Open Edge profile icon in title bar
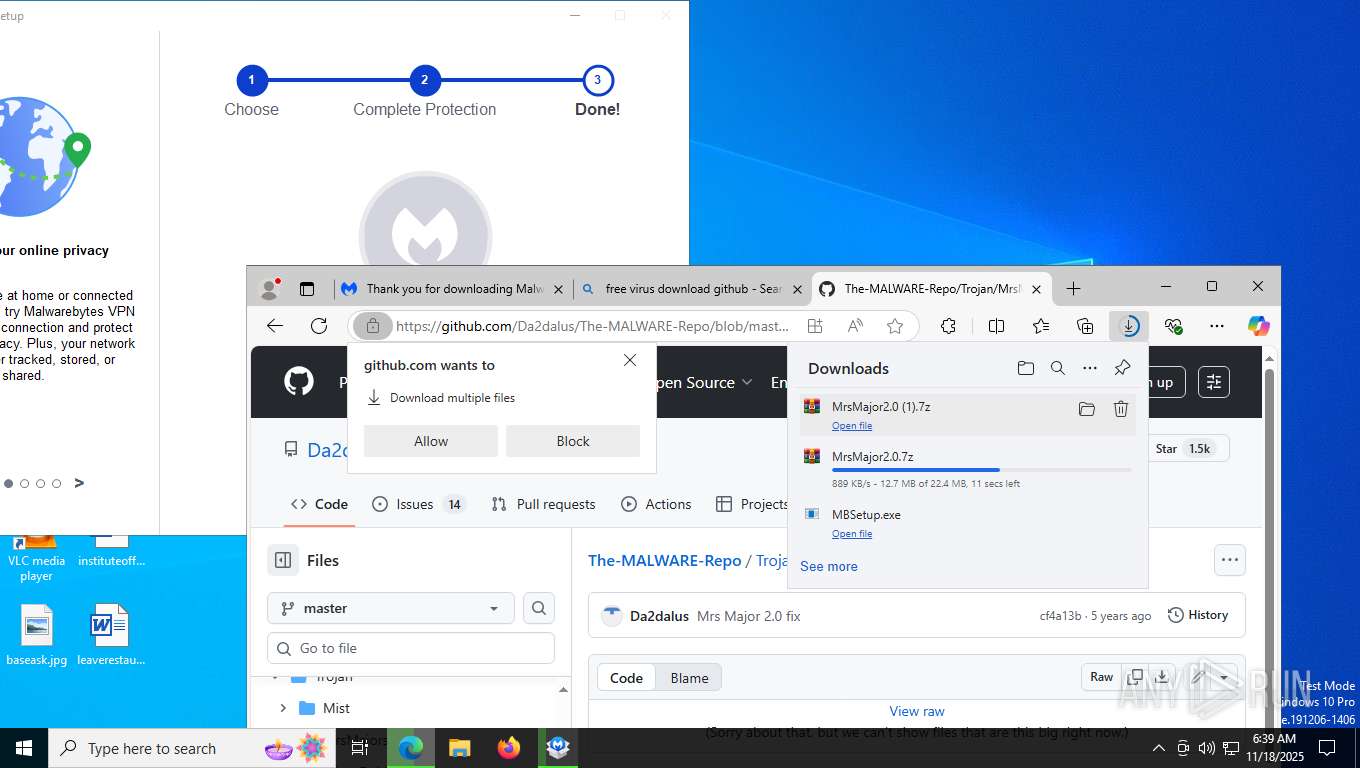The width and height of the screenshot is (1360, 768). (x=269, y=289)
